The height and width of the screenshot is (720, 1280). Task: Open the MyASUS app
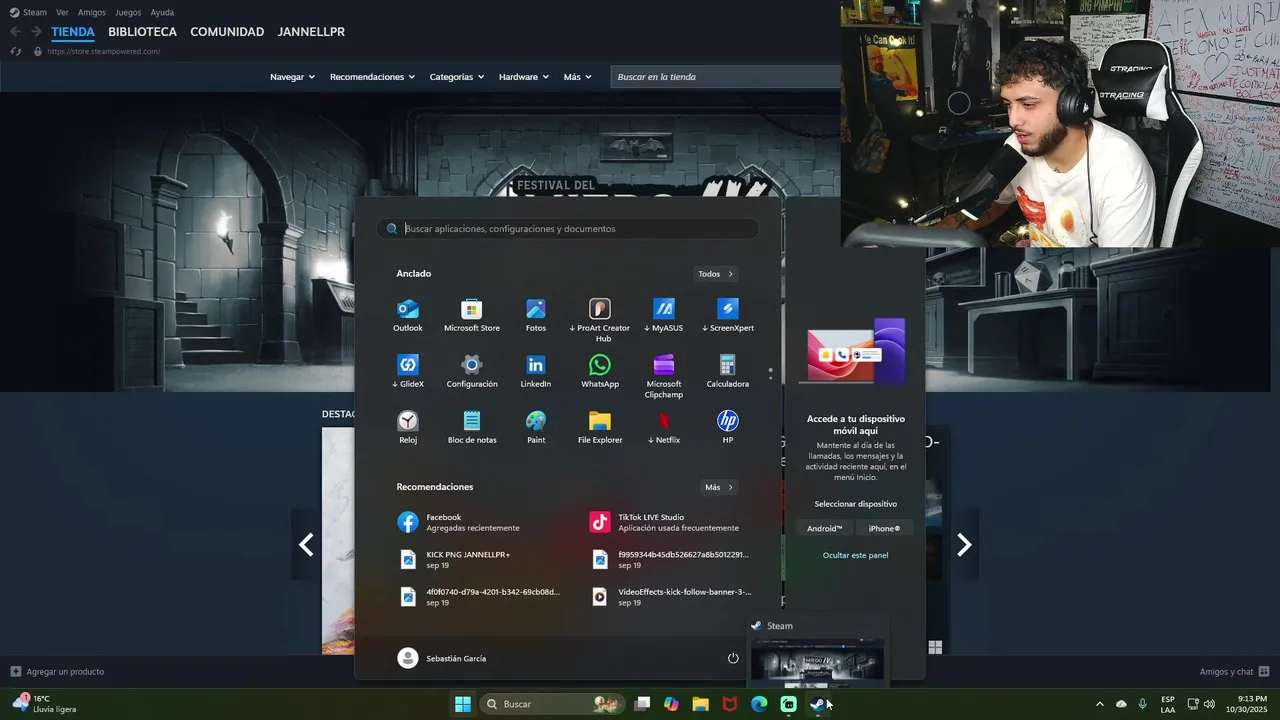[664, 315]
